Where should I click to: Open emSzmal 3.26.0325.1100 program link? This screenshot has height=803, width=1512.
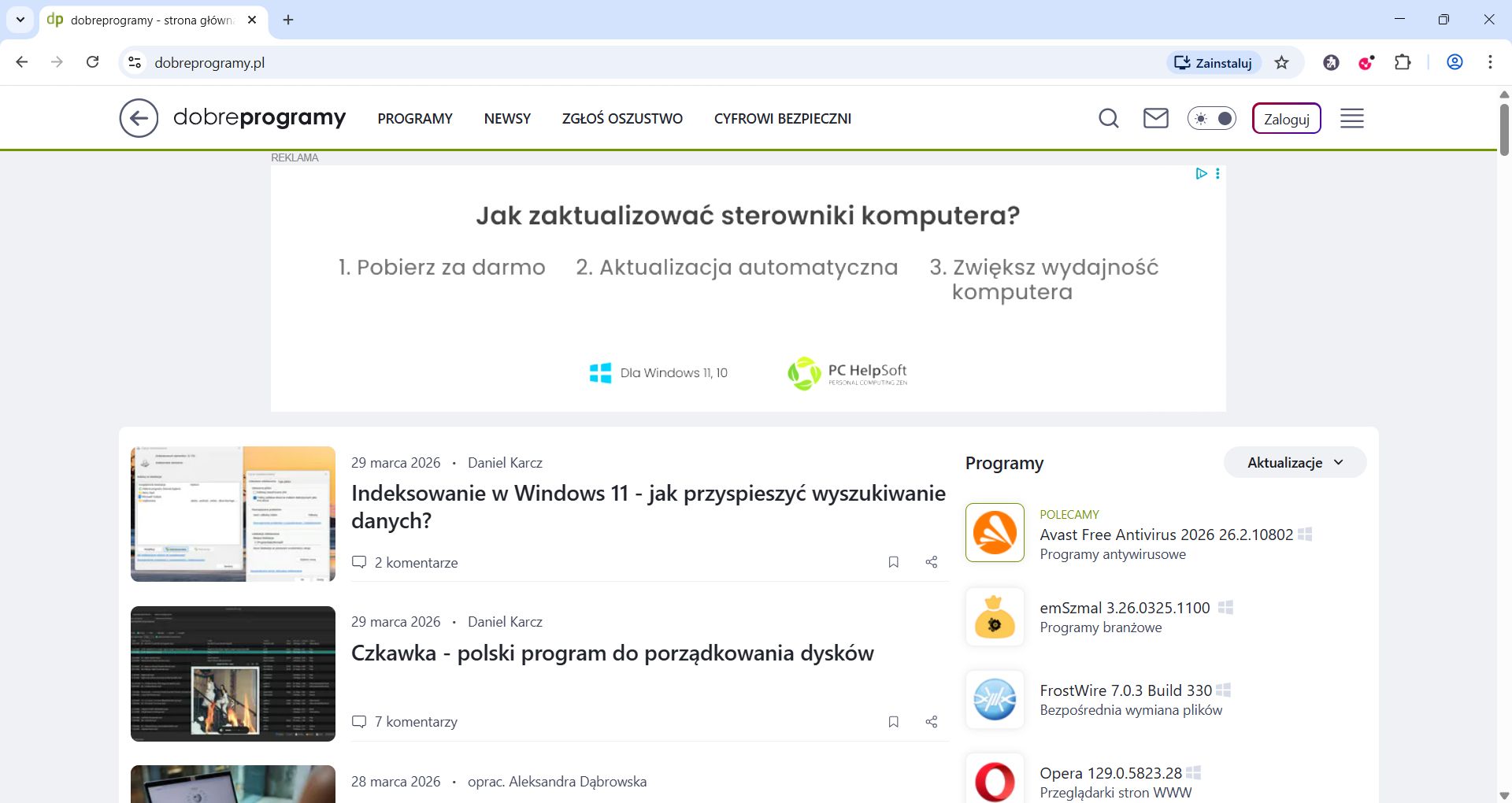coord(1125,608)
